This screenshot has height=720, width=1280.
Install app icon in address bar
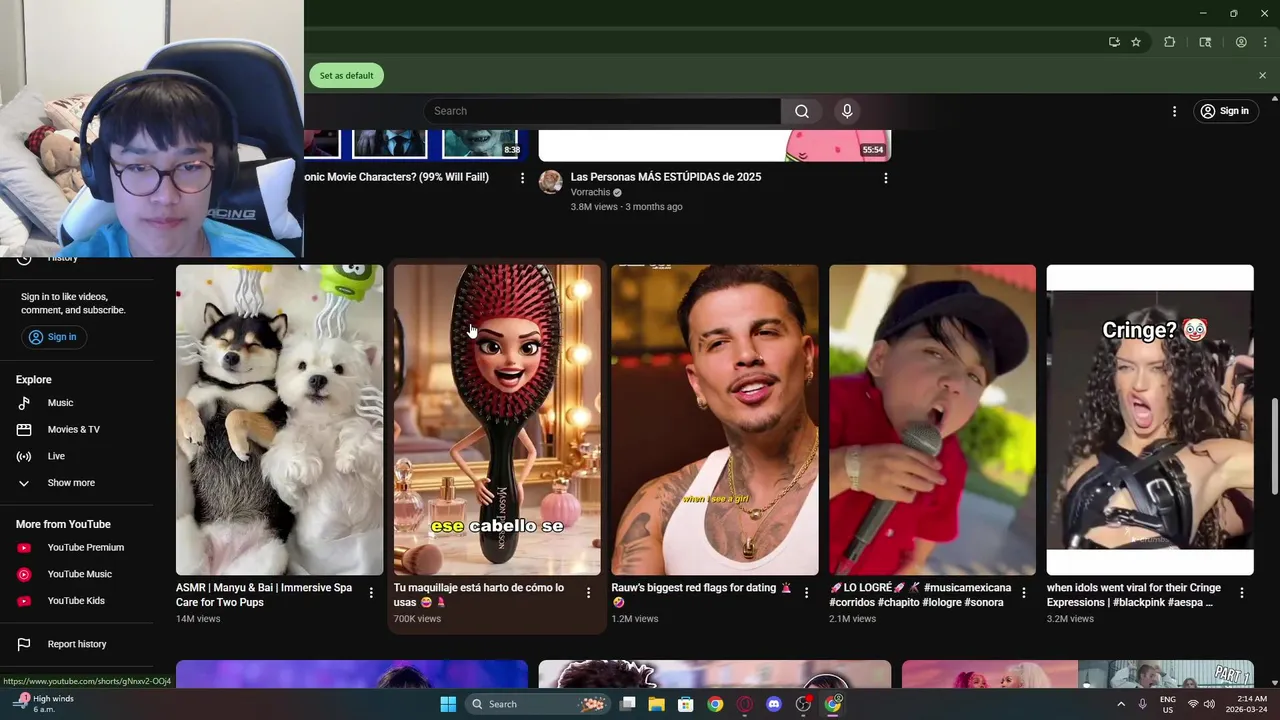click(1114, 42)
